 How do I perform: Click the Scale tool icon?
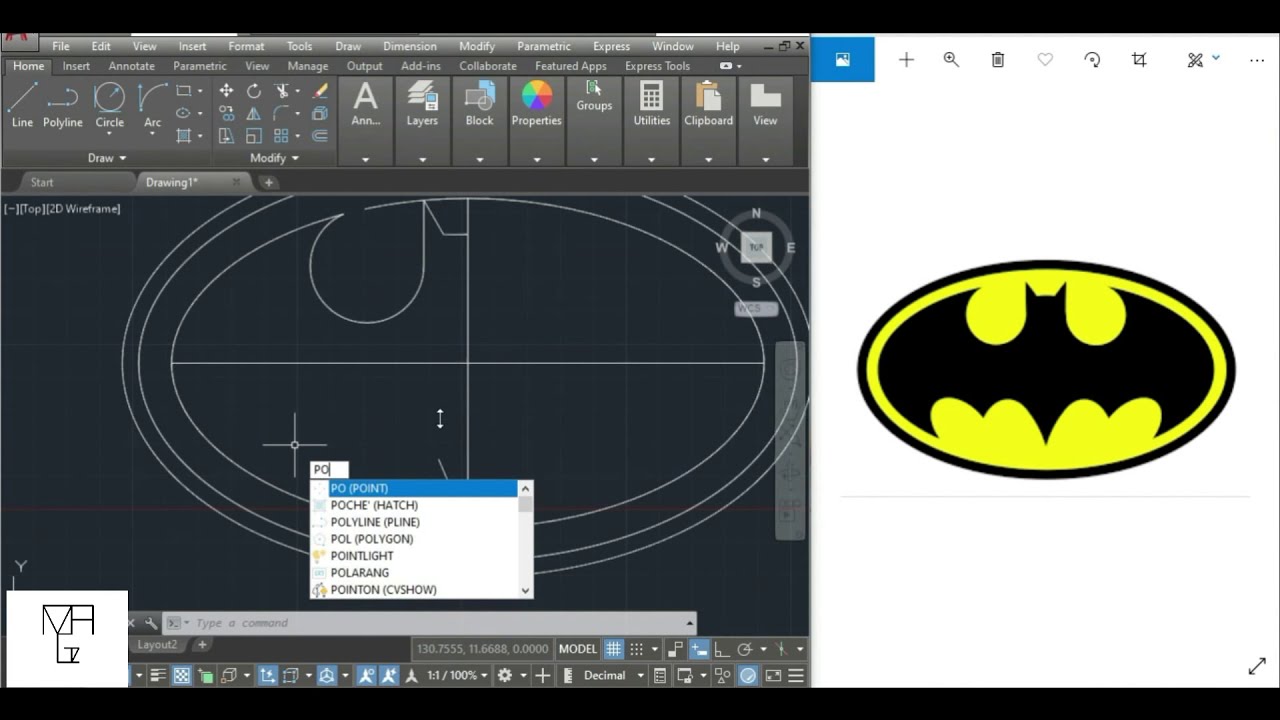click(x=254, y=136)
